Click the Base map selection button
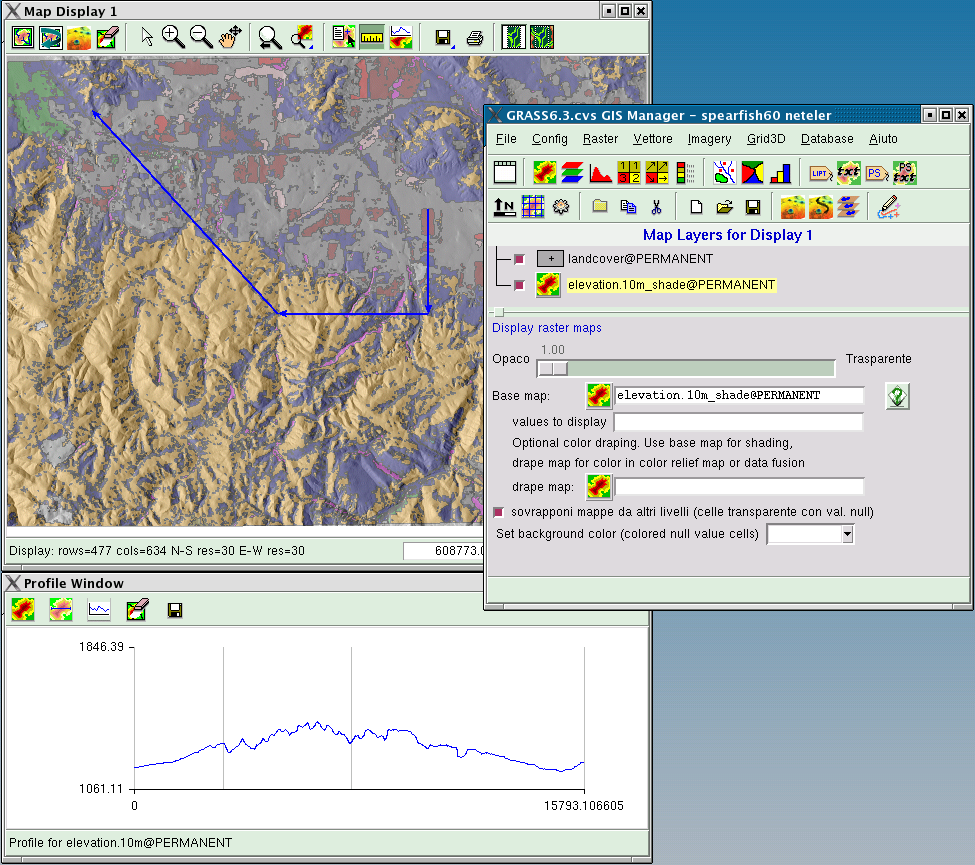The height and width of the screenshot is (865, 975). [599, 396]
